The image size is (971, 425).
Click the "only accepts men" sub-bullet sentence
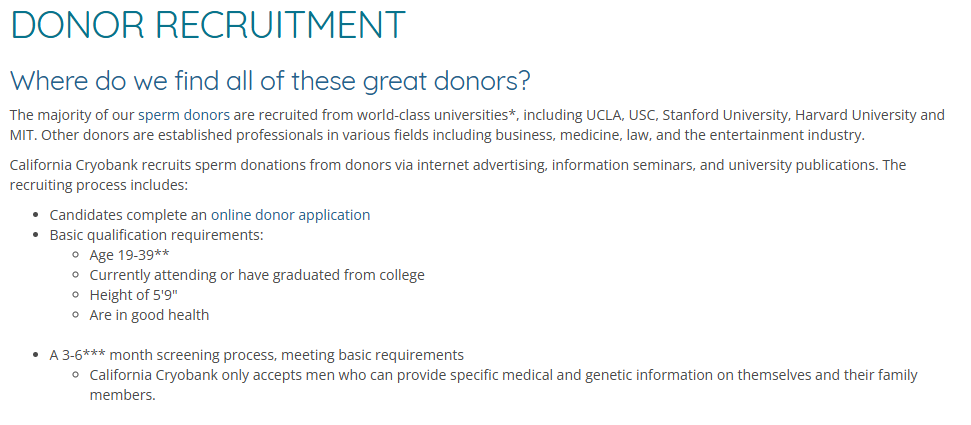pyautogui.click(x=503, y=385)
